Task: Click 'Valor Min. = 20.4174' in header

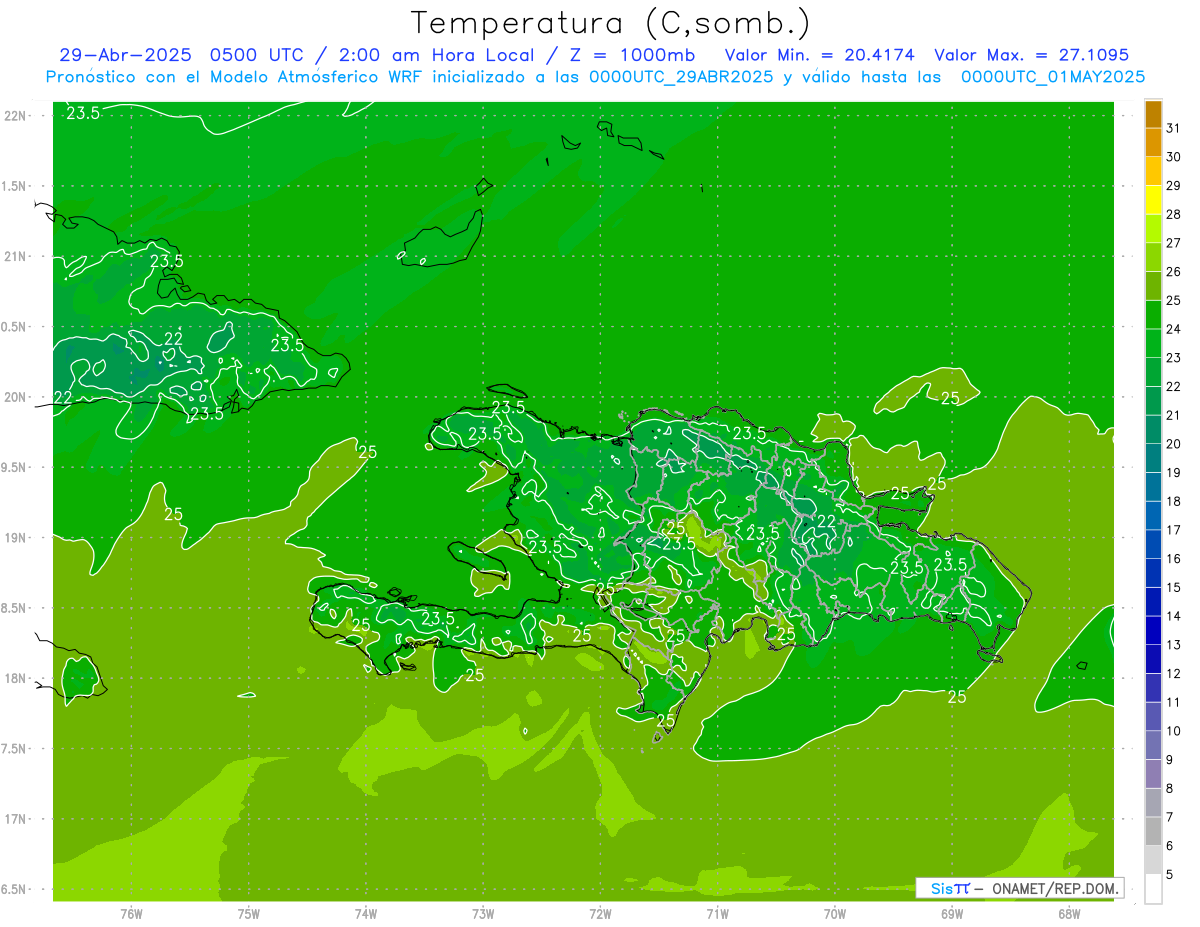Action: coord(819,56)
